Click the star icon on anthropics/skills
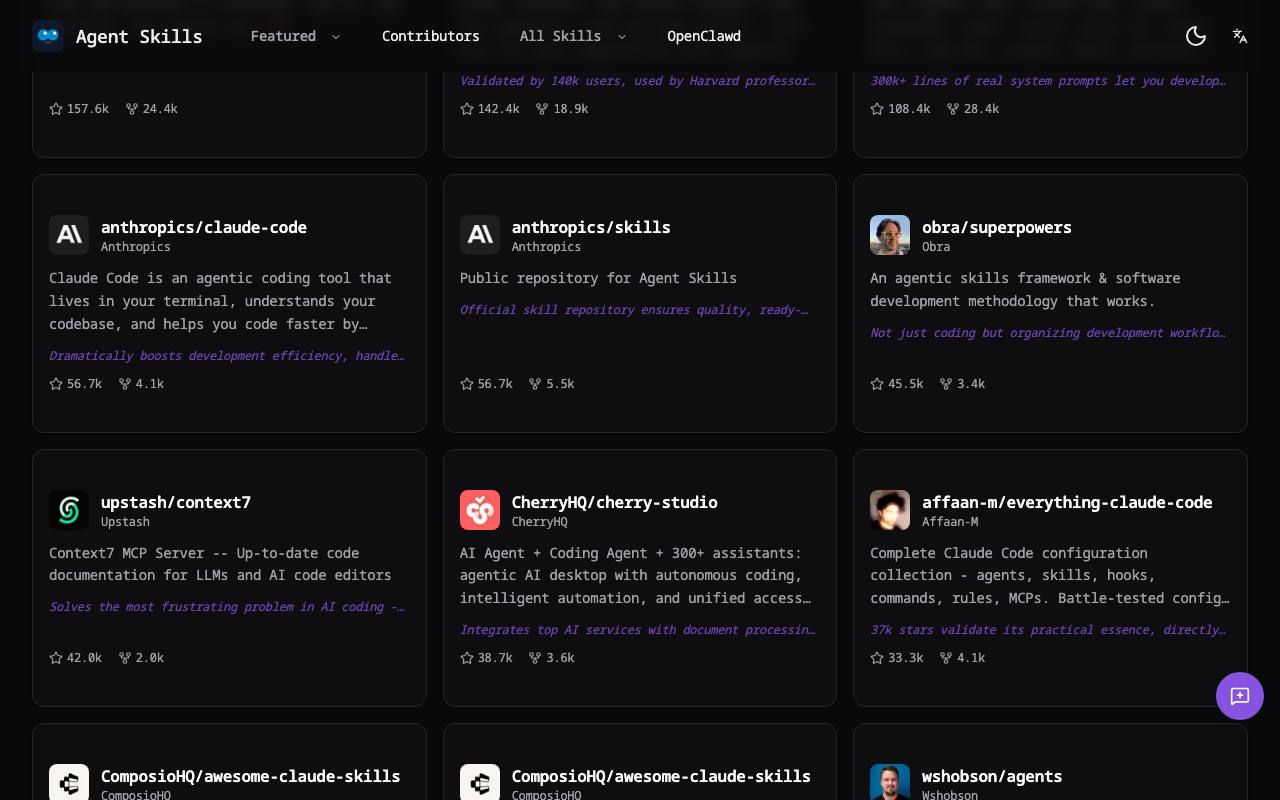 point(467,384)
